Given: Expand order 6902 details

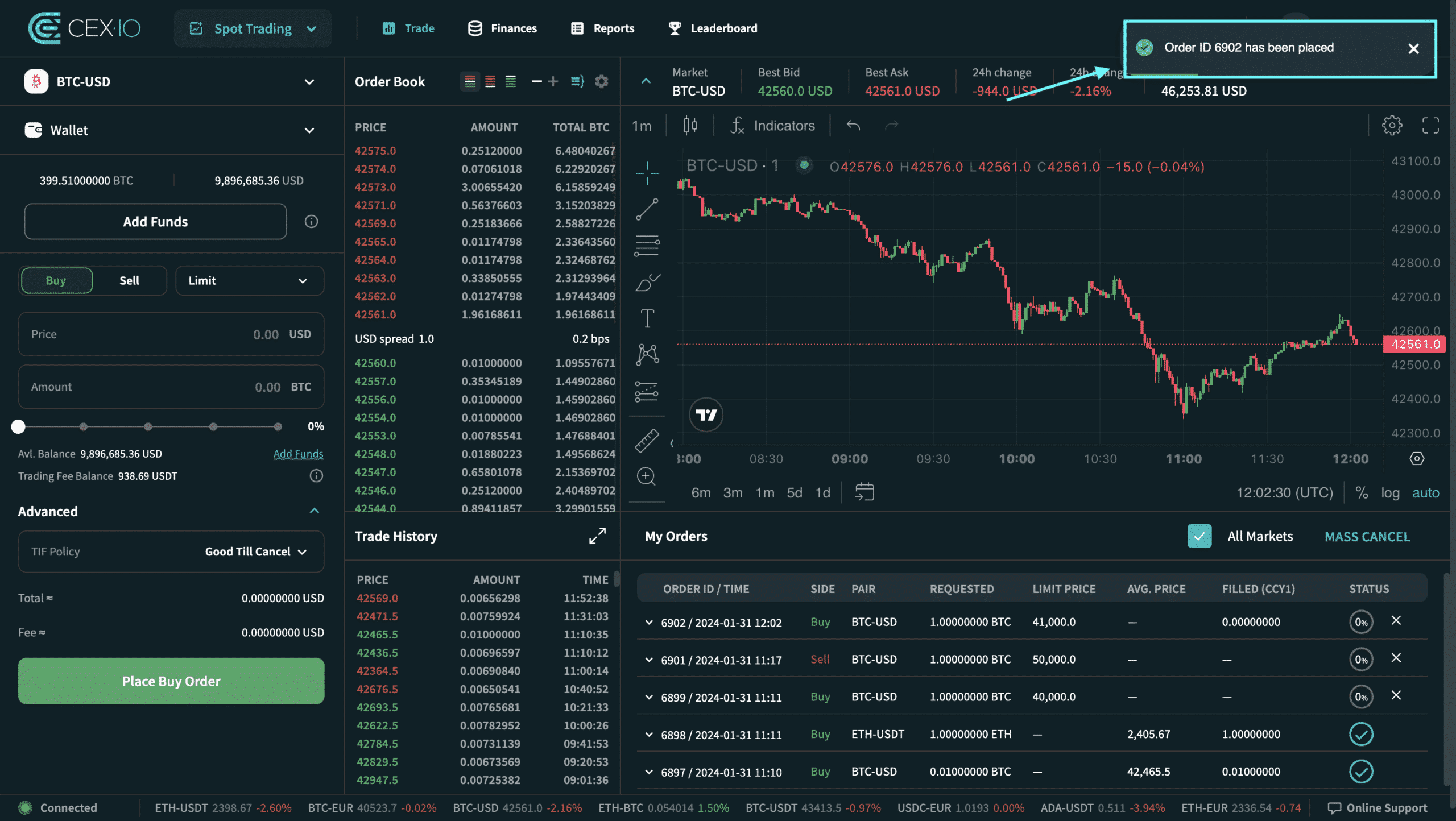Looking at the screenshot, I should 648,622.
